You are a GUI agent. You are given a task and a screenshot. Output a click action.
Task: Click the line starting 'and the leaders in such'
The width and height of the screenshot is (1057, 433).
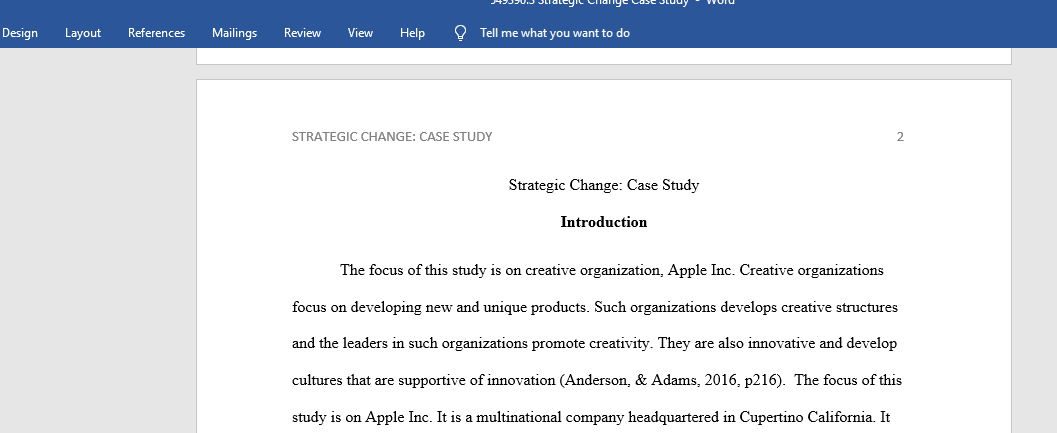(x=594, y=344)
